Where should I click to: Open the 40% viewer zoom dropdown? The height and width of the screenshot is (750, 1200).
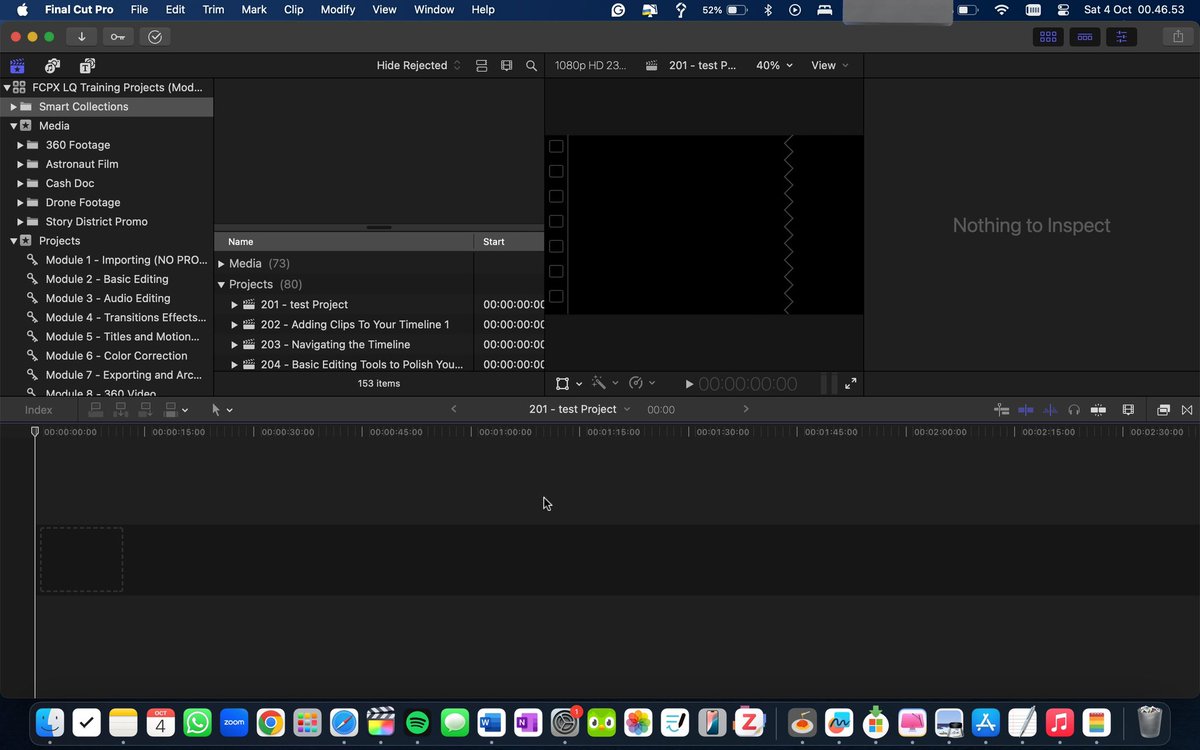click(774, 66)
